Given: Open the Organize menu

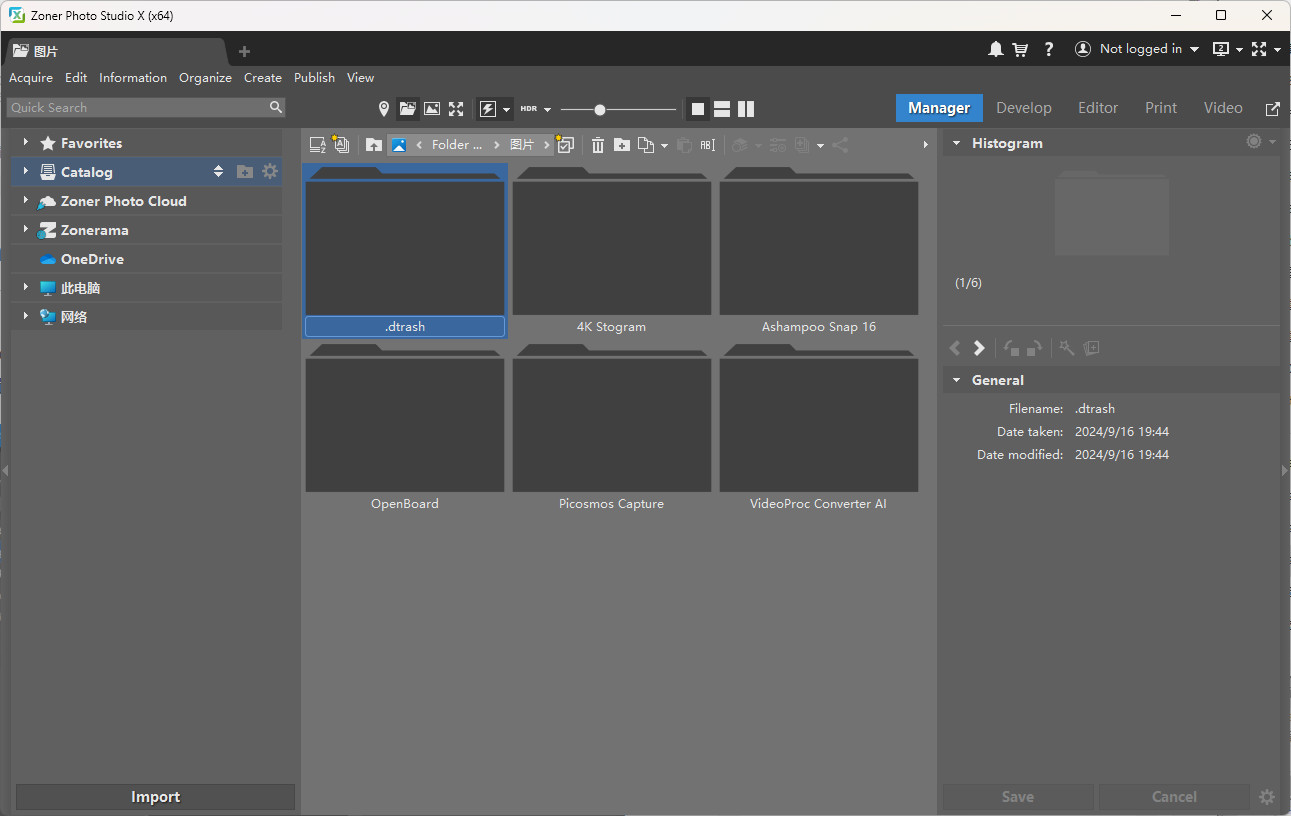Looking at the screenshot, I should click(205, 77).
